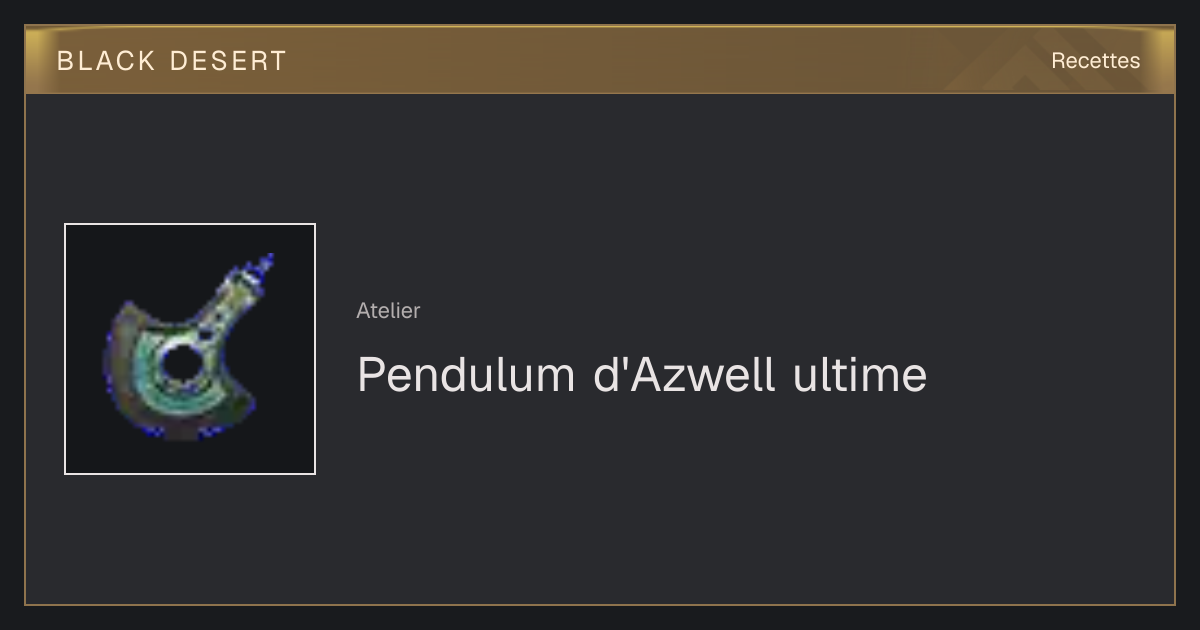Open the Recettes link in header
This screenshot has height=630, width=1200.
click(x=1095, y=61)
